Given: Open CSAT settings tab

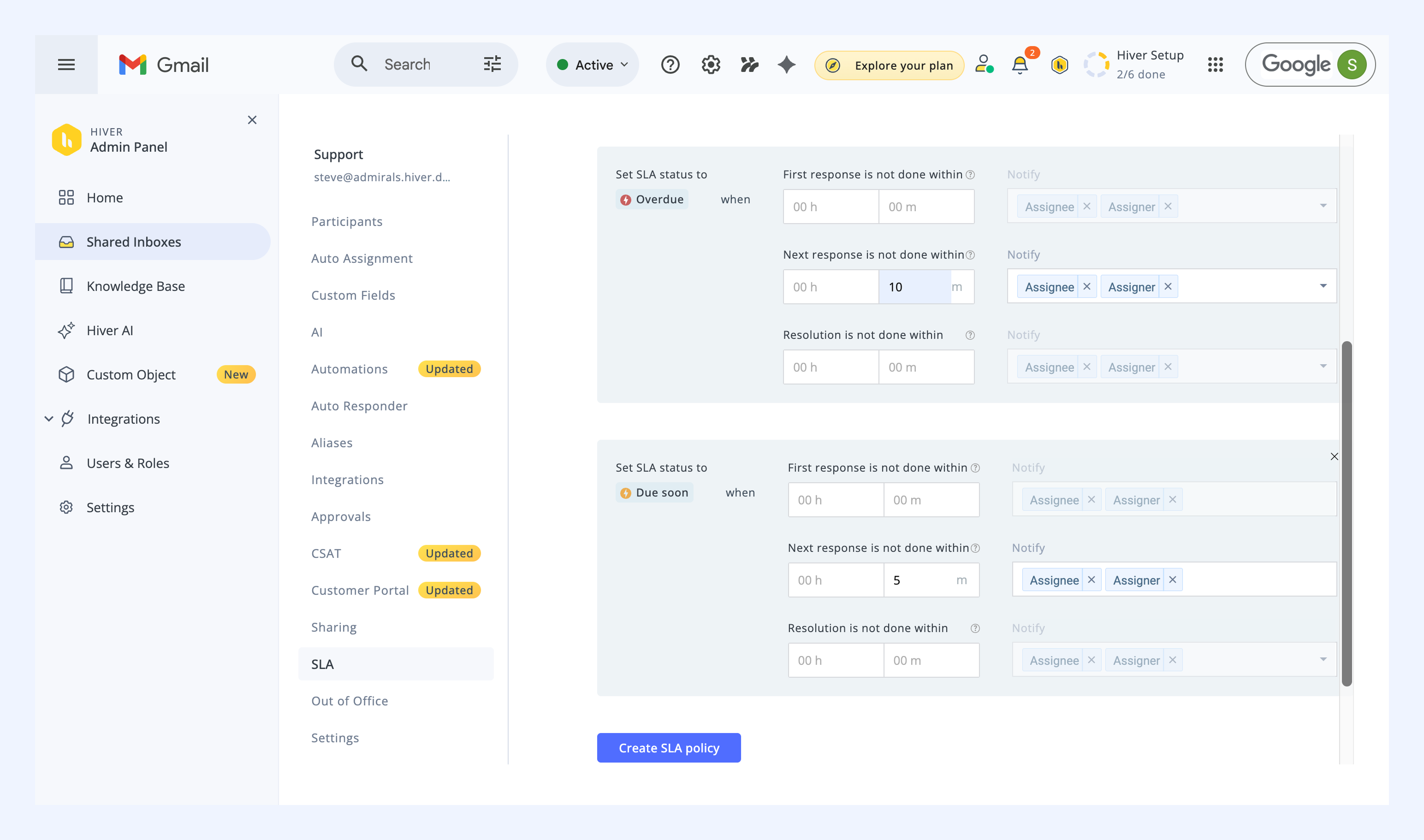Looking at the screenshot, I should pos(326,554).
